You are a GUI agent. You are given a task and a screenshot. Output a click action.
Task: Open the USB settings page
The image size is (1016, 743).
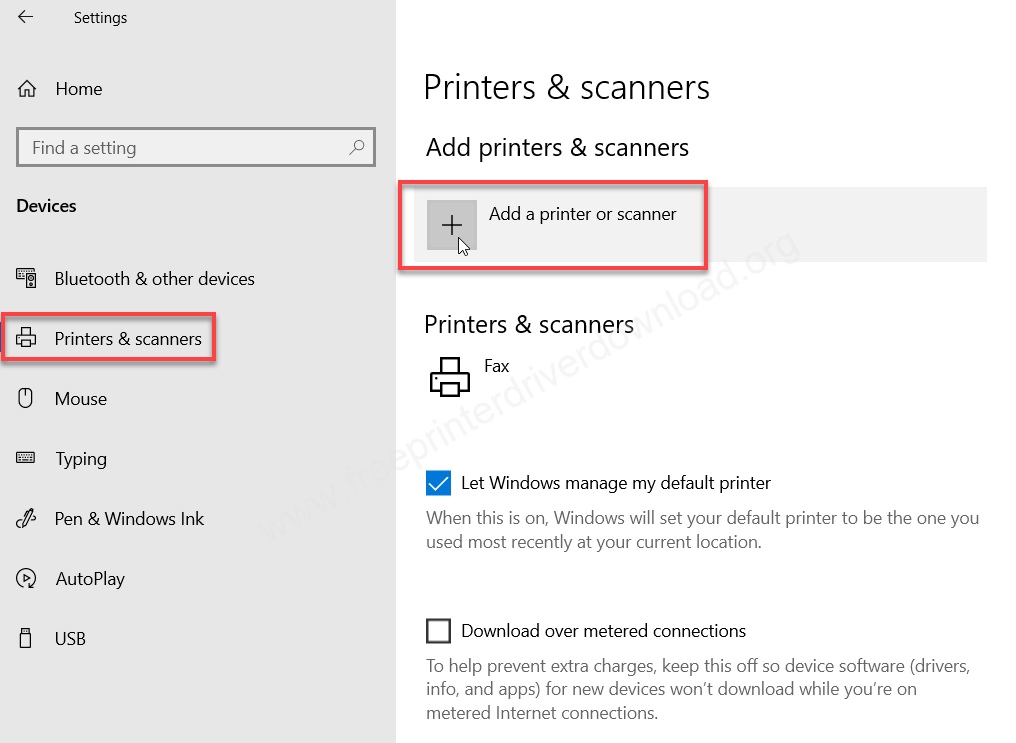click(70, 639)
